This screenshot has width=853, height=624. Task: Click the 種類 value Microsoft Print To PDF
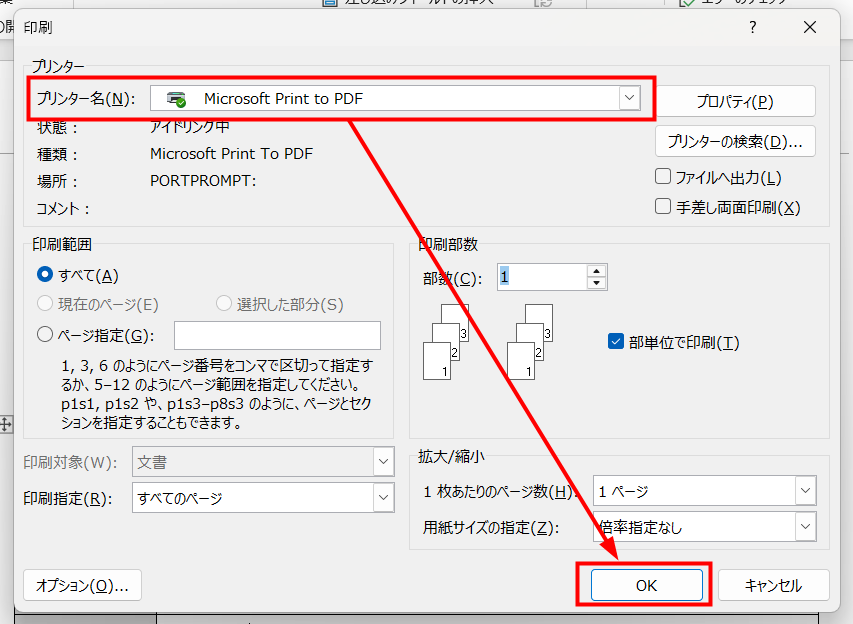[x=231, y=154]
